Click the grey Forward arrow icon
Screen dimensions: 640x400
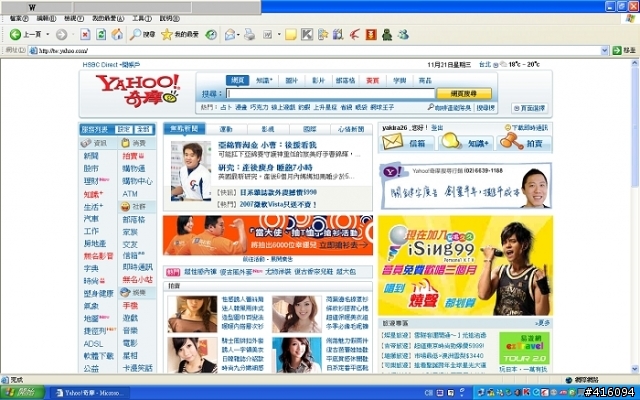point(61,35)
